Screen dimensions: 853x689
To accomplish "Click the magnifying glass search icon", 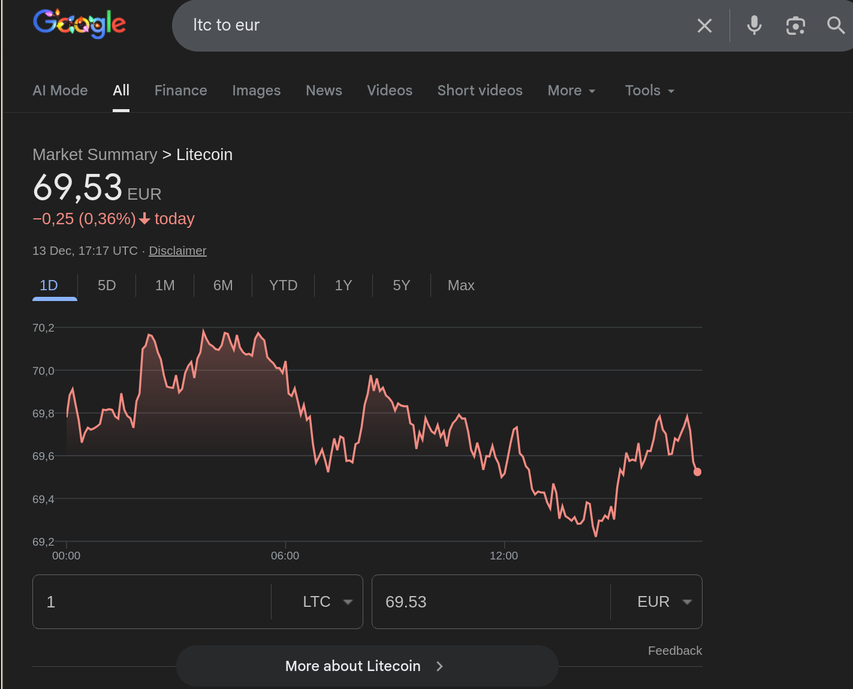I will click(836, 26).
